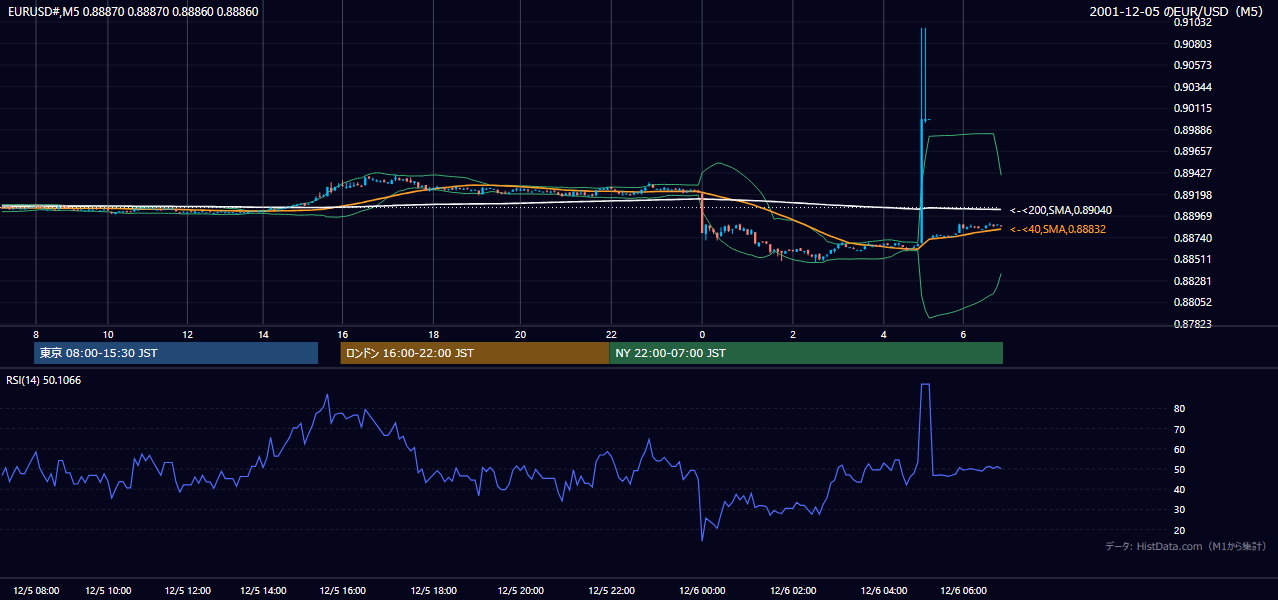Click RSI scale level 80

(x=1180, y=409)
